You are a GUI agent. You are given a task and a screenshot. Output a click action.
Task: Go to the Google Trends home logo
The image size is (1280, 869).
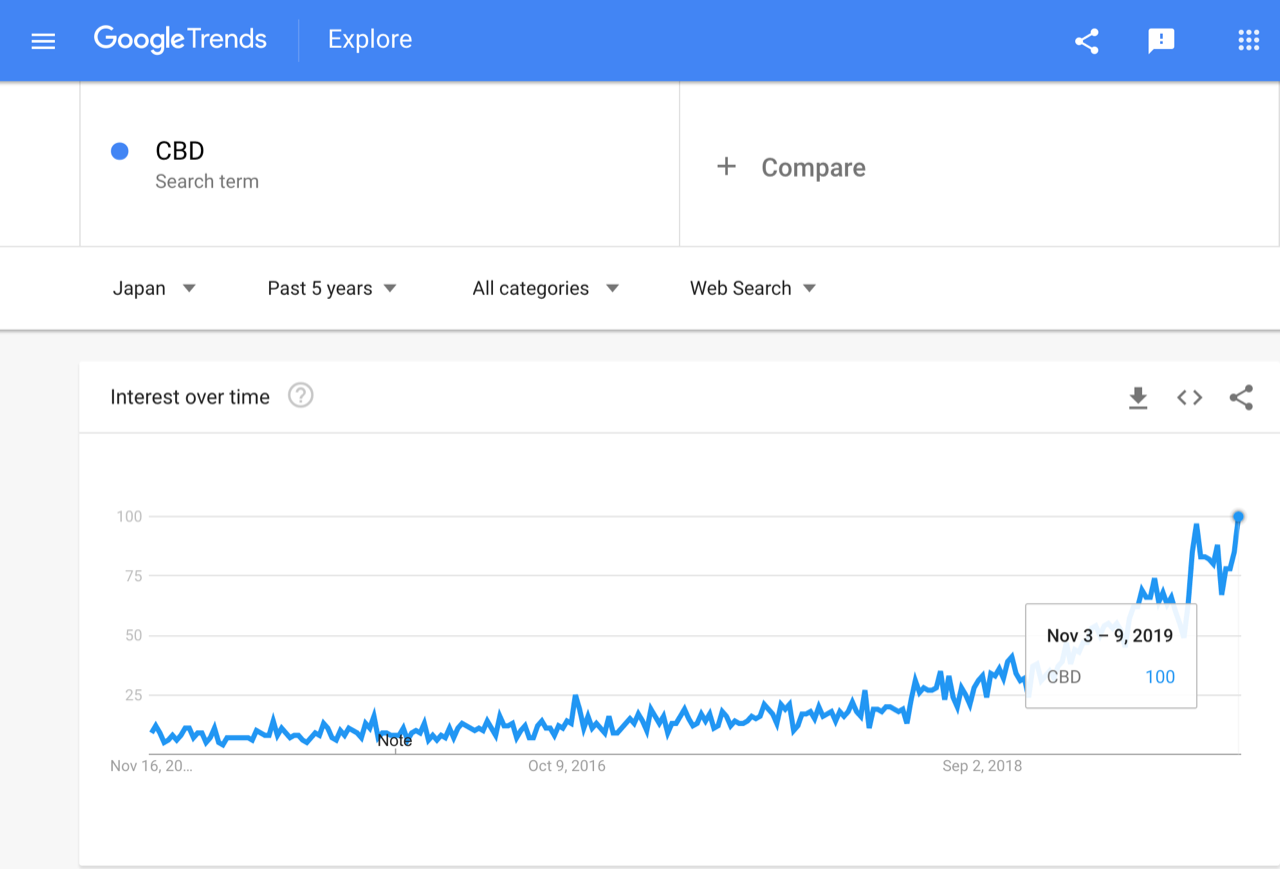tap(180, 40)
